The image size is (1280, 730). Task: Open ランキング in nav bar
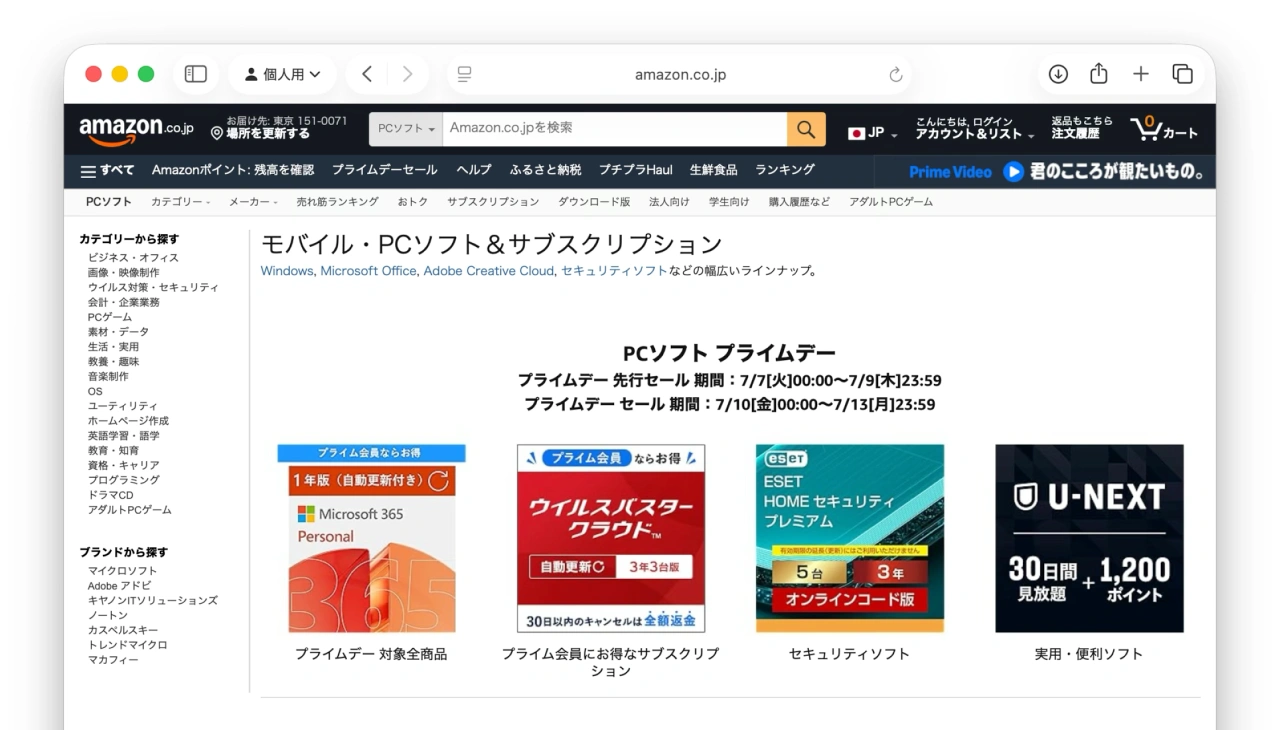coord(785,170)
